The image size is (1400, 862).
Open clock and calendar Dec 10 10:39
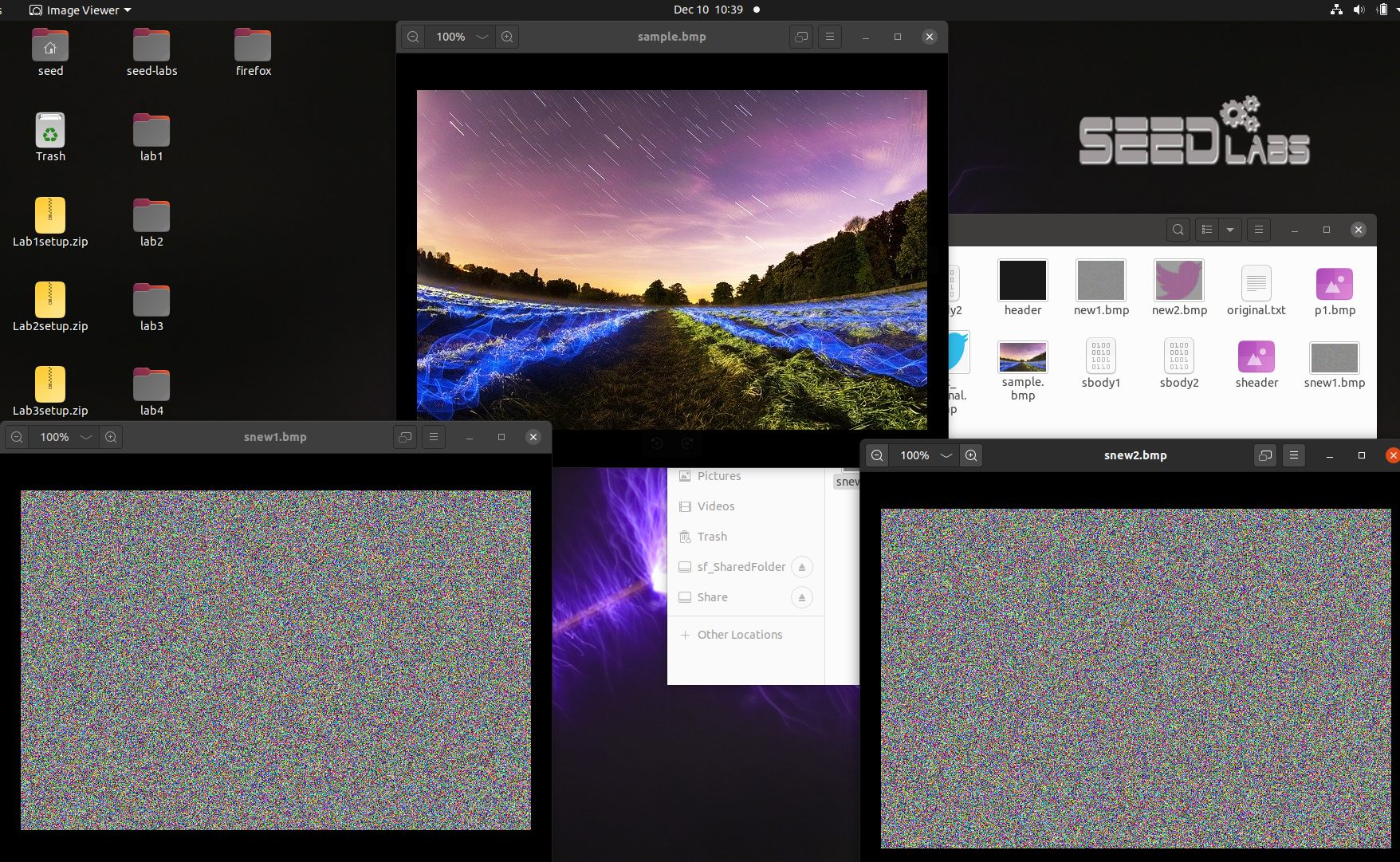coord(708,10)
